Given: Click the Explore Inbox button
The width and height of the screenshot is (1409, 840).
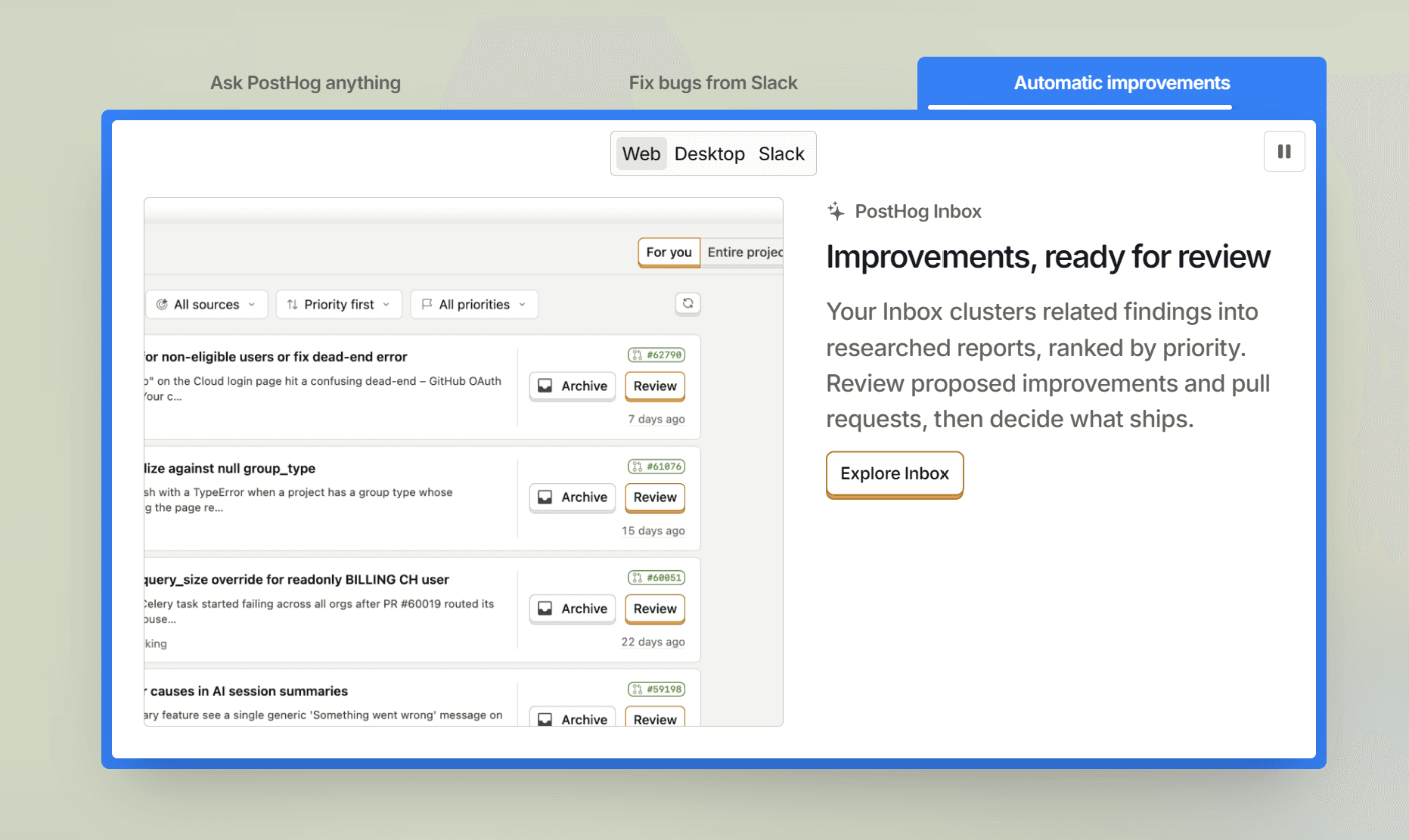Looking at the screenshot, I should point(895,474).
